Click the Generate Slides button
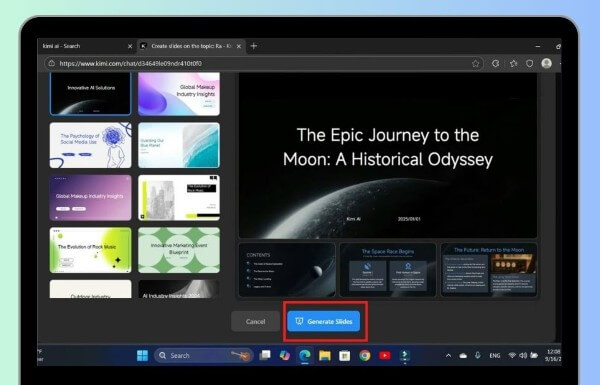Screen dimensions: 600x385 [324, 321]
